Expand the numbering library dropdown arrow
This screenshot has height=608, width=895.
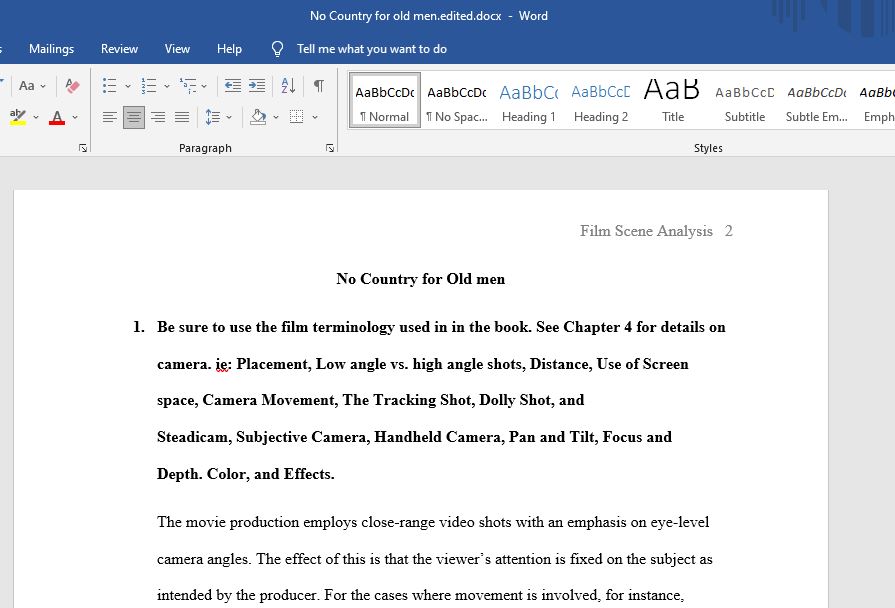point(167,86)
